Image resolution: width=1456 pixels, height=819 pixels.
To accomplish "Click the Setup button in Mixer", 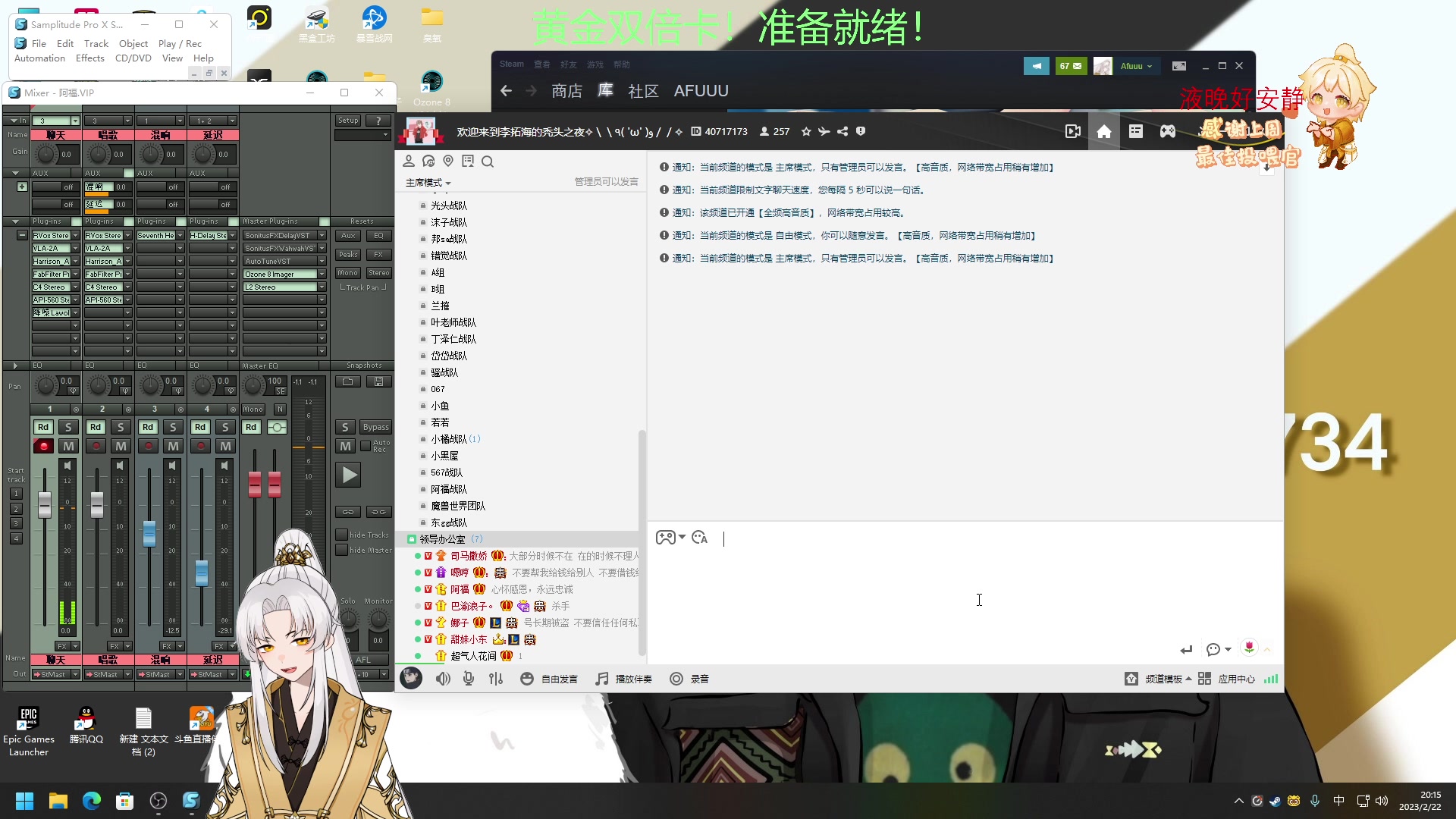I will [348, 121].
